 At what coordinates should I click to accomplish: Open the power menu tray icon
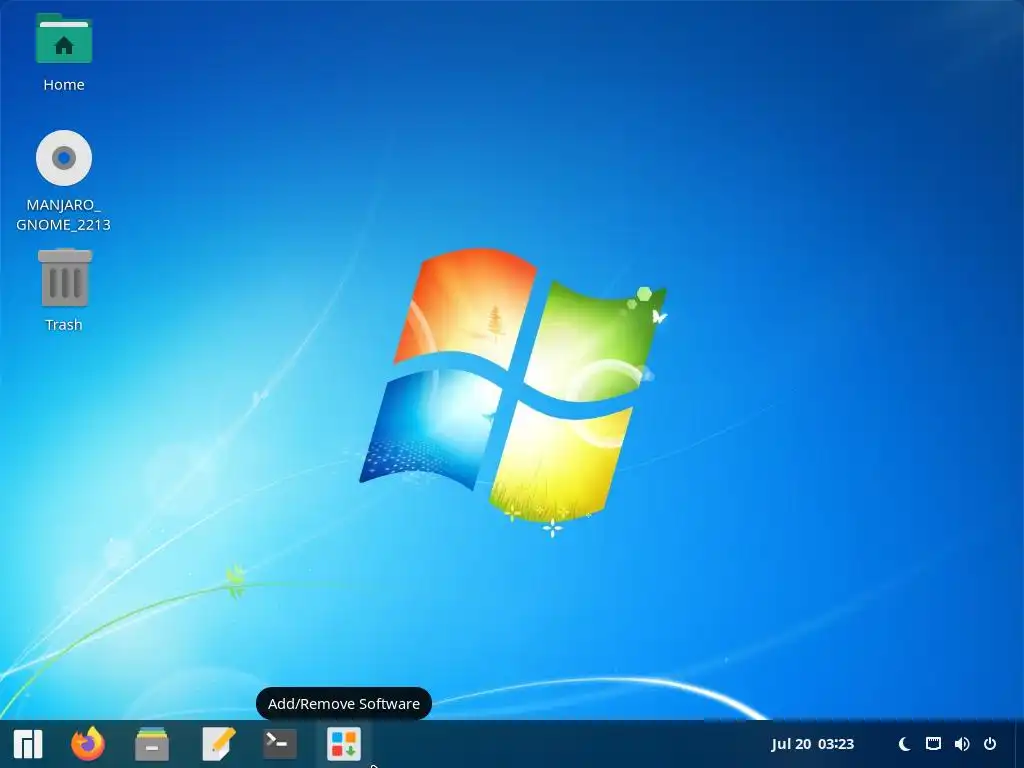(990, 744)
